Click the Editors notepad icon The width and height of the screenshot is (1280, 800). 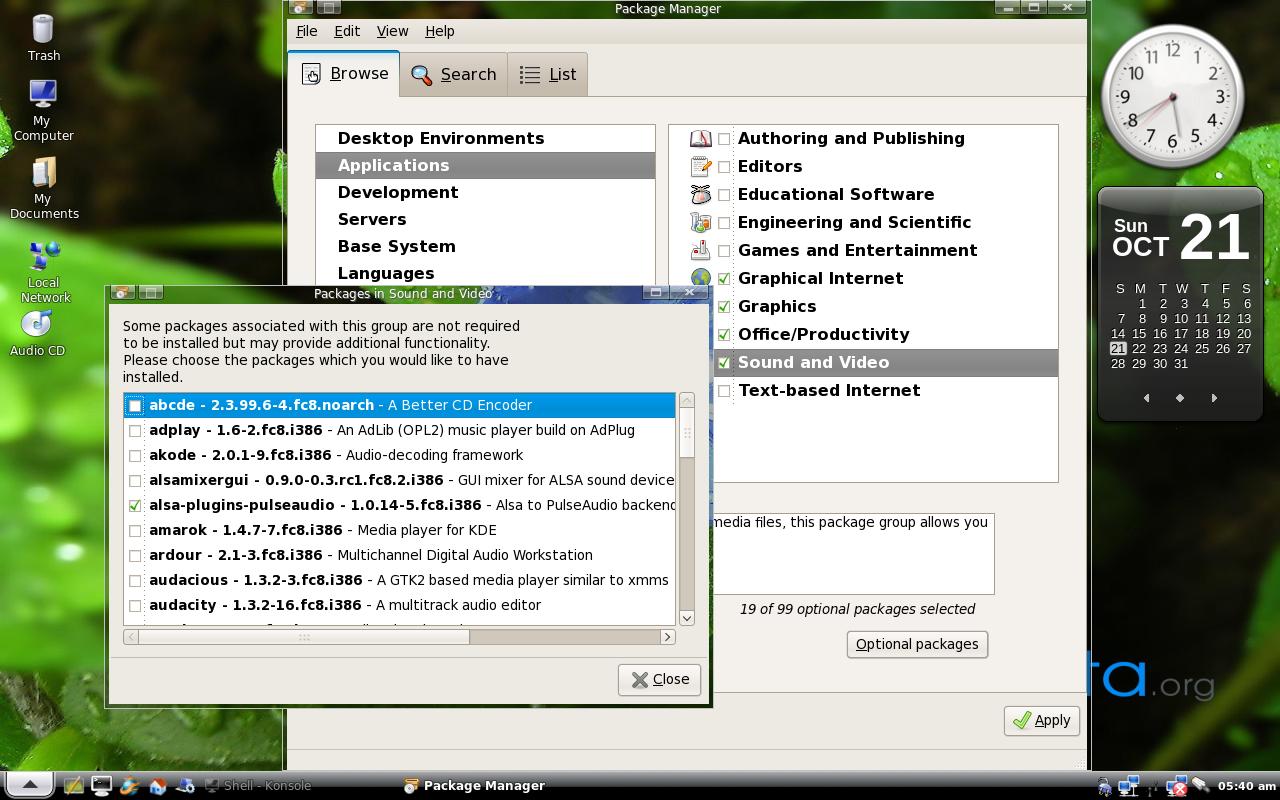tap(700, 167)
